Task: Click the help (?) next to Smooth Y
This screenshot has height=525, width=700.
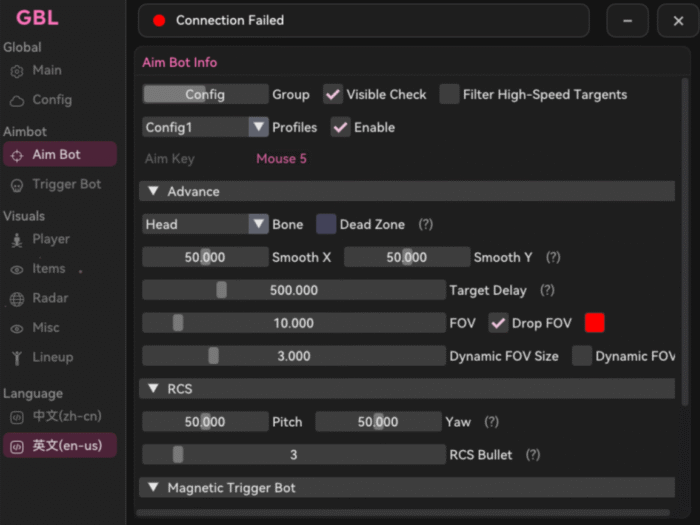Action: [x=553, y=257]
